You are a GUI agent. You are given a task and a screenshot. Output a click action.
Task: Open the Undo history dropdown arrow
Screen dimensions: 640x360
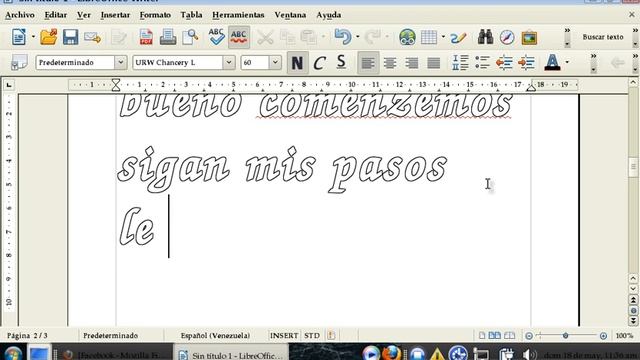[x=358, y=37]
